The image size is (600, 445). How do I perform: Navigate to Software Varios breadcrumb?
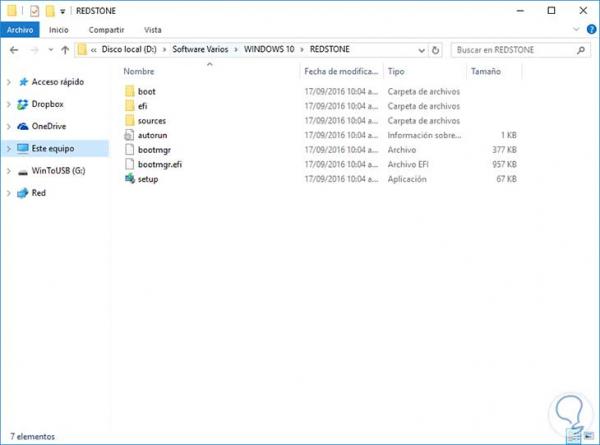pos(200,49)
